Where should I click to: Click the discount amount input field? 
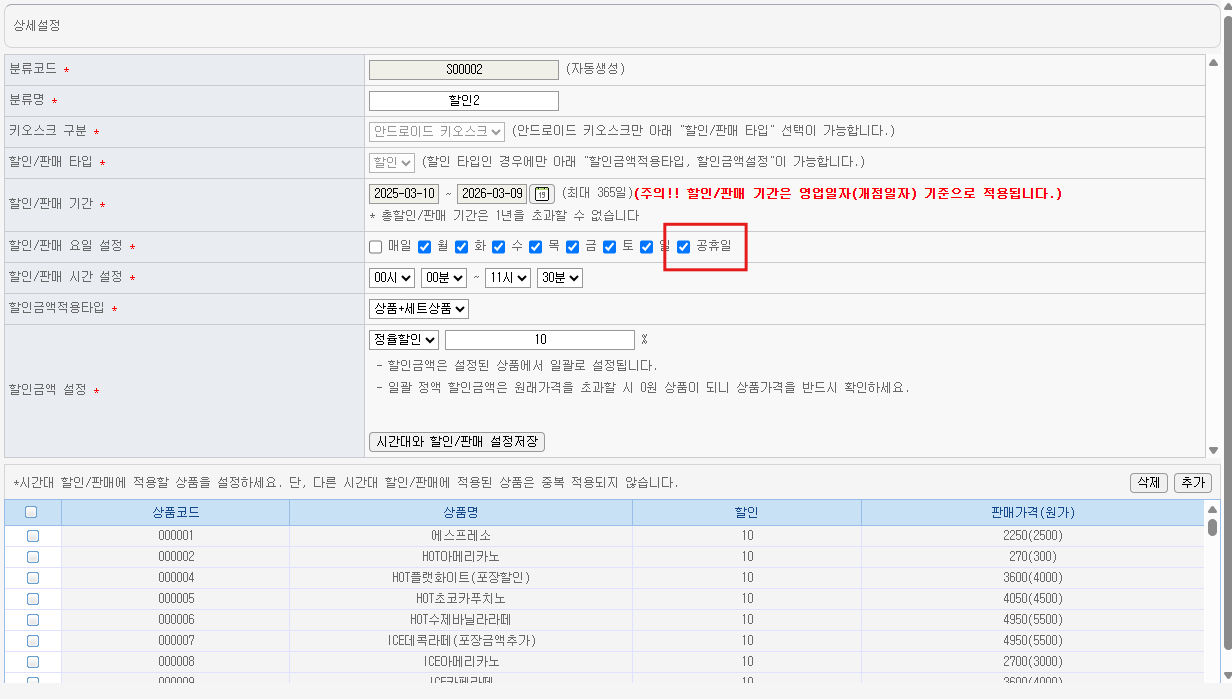[539, 340]
